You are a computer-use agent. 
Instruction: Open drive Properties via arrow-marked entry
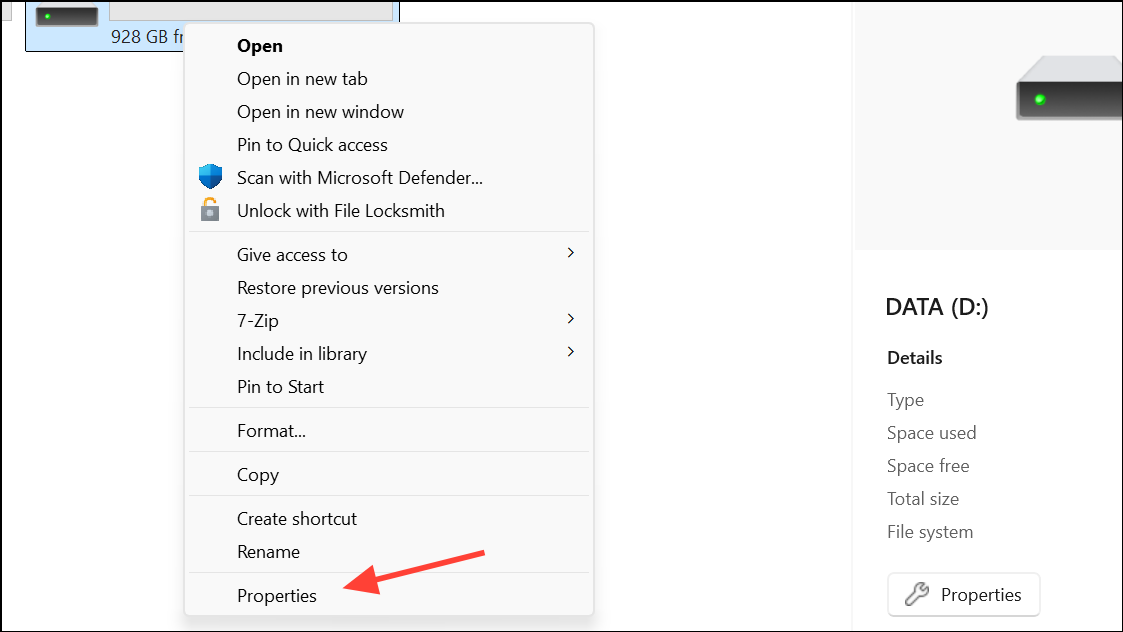coord(277,595)
